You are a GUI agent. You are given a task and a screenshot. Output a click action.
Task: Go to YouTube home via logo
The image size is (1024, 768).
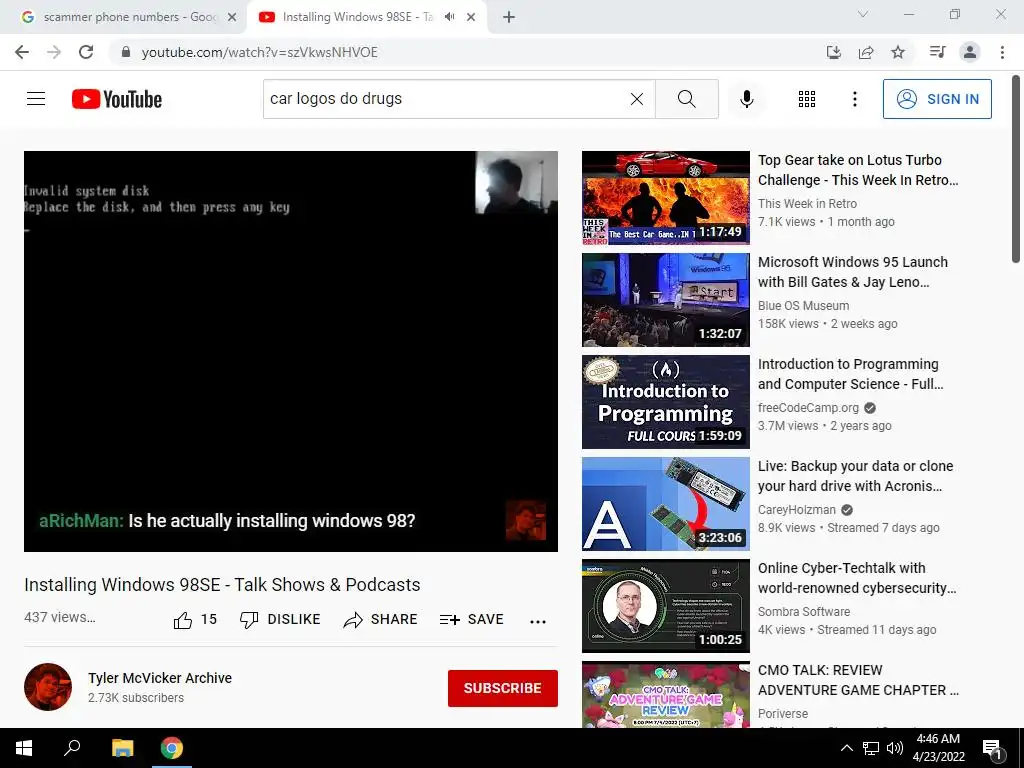117,99
